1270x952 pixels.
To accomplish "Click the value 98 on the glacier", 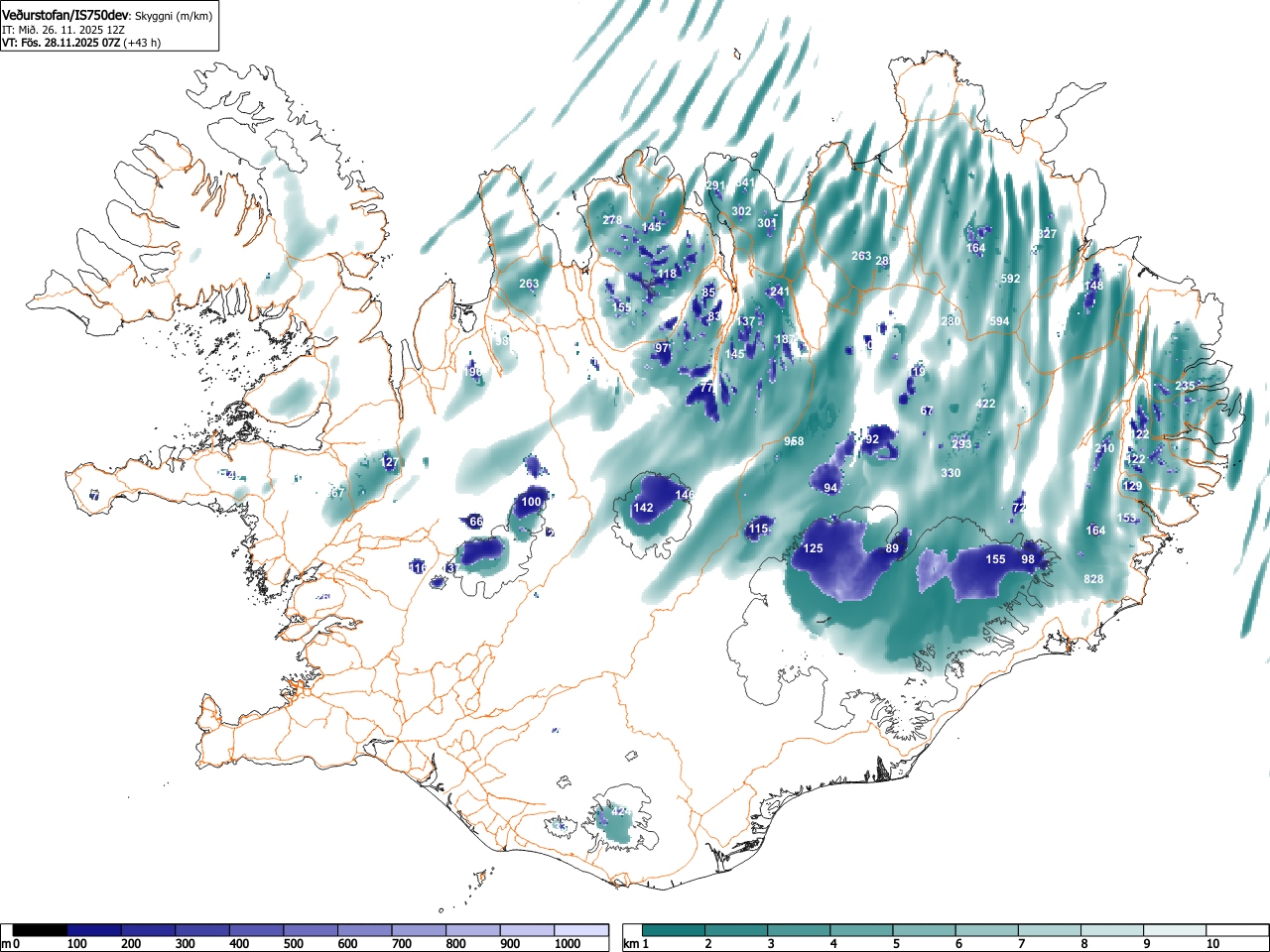I will (1028, 559).
